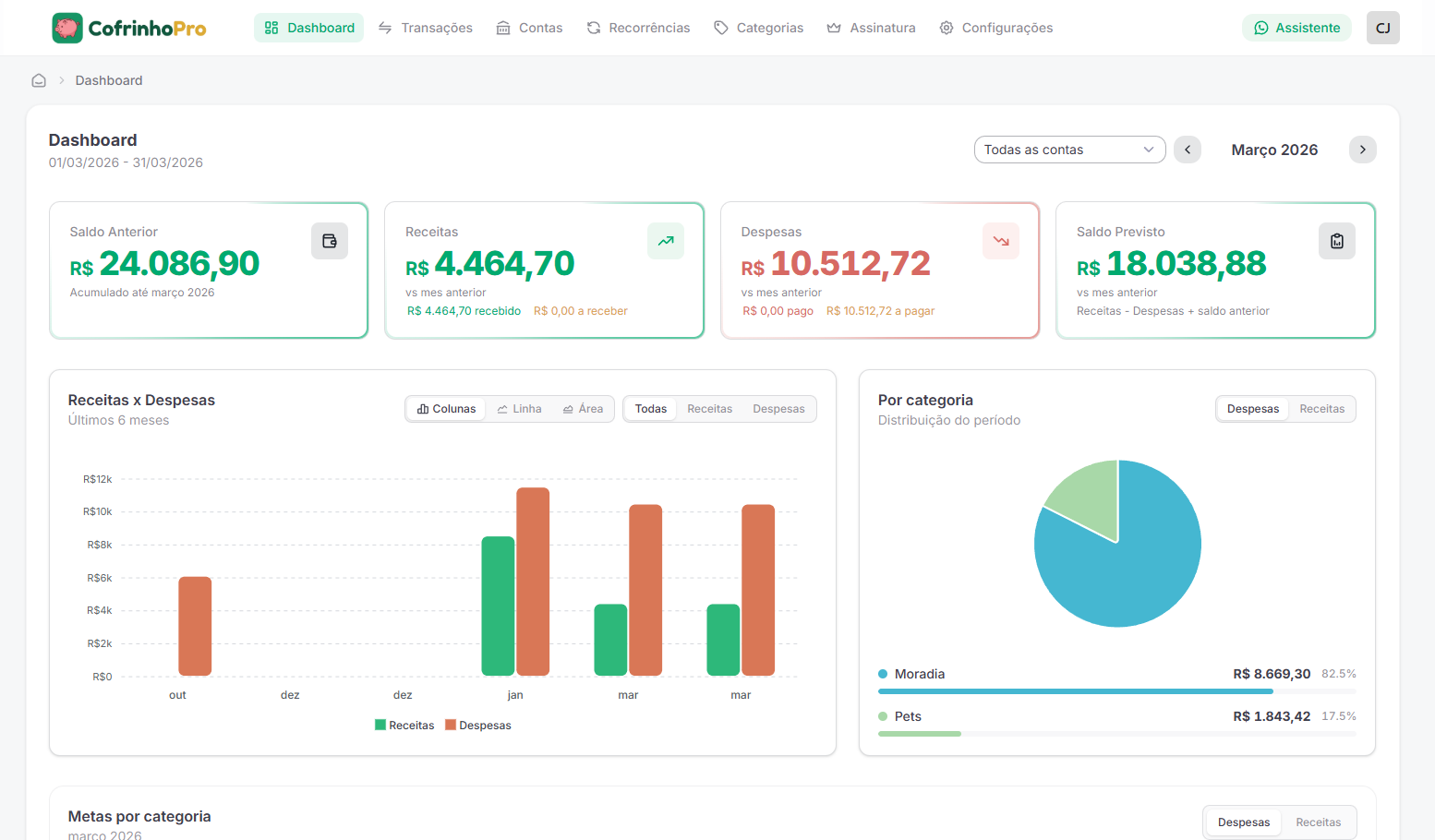The image size is (1435, 840).
Task: Navigate to Recorrências
Action: tap(638, 28)
